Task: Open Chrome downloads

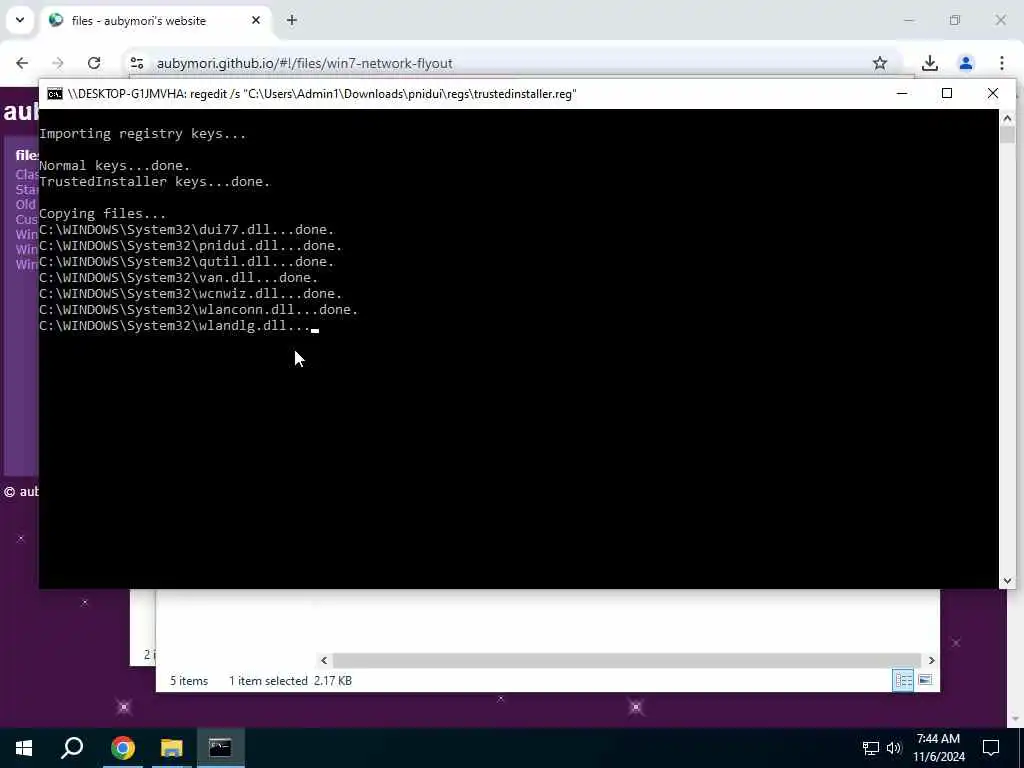Action: pos(930,63)
